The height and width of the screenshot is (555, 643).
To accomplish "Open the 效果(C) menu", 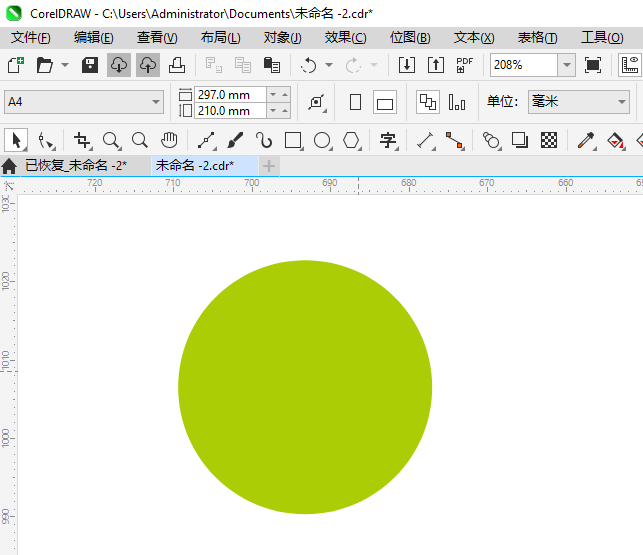I will pos(345,38).
